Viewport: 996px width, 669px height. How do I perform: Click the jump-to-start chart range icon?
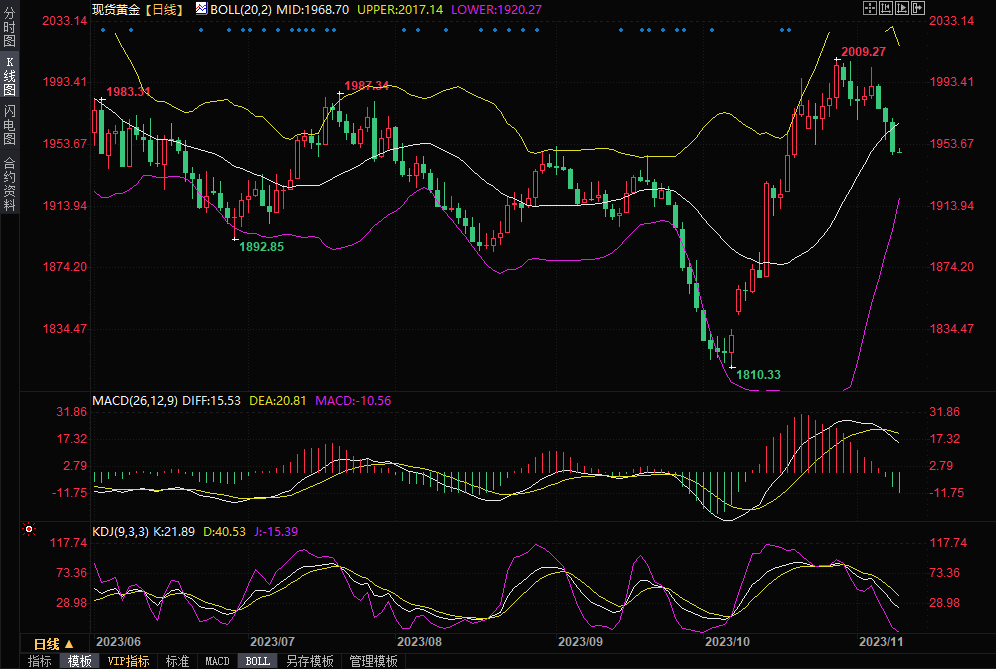884,8
